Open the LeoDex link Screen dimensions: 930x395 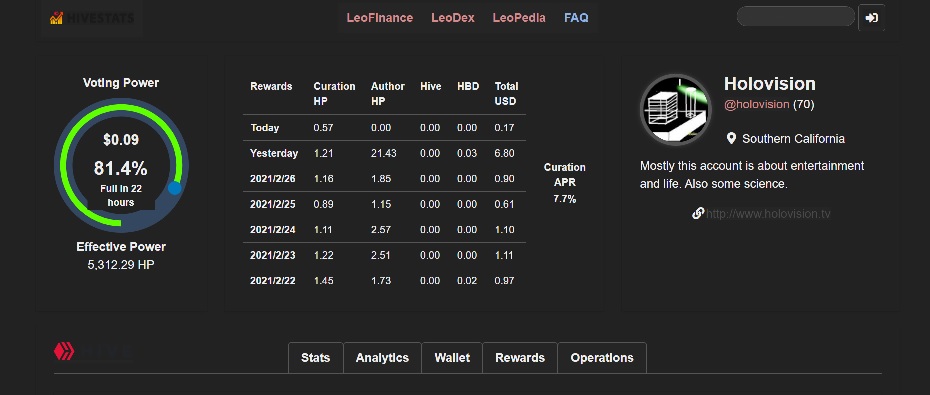pyautogui.click(x=453, y=18)
